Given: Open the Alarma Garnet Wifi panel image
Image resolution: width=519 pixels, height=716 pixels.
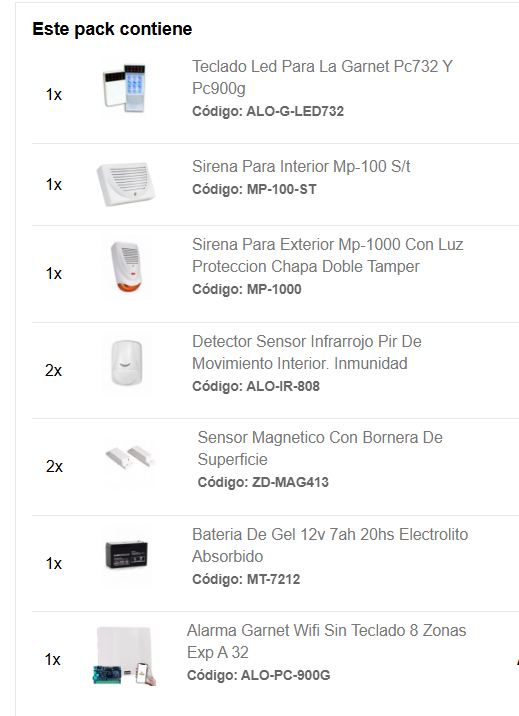Looking at the screenshot, I should pyautogui.click(x=125, y=656).
